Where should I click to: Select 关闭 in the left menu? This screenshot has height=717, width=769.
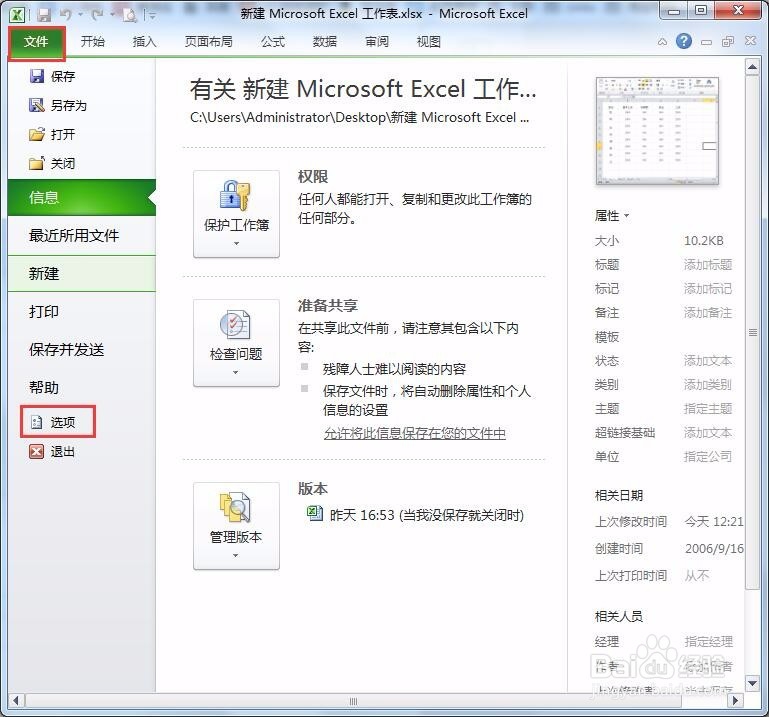pos(52,163)
